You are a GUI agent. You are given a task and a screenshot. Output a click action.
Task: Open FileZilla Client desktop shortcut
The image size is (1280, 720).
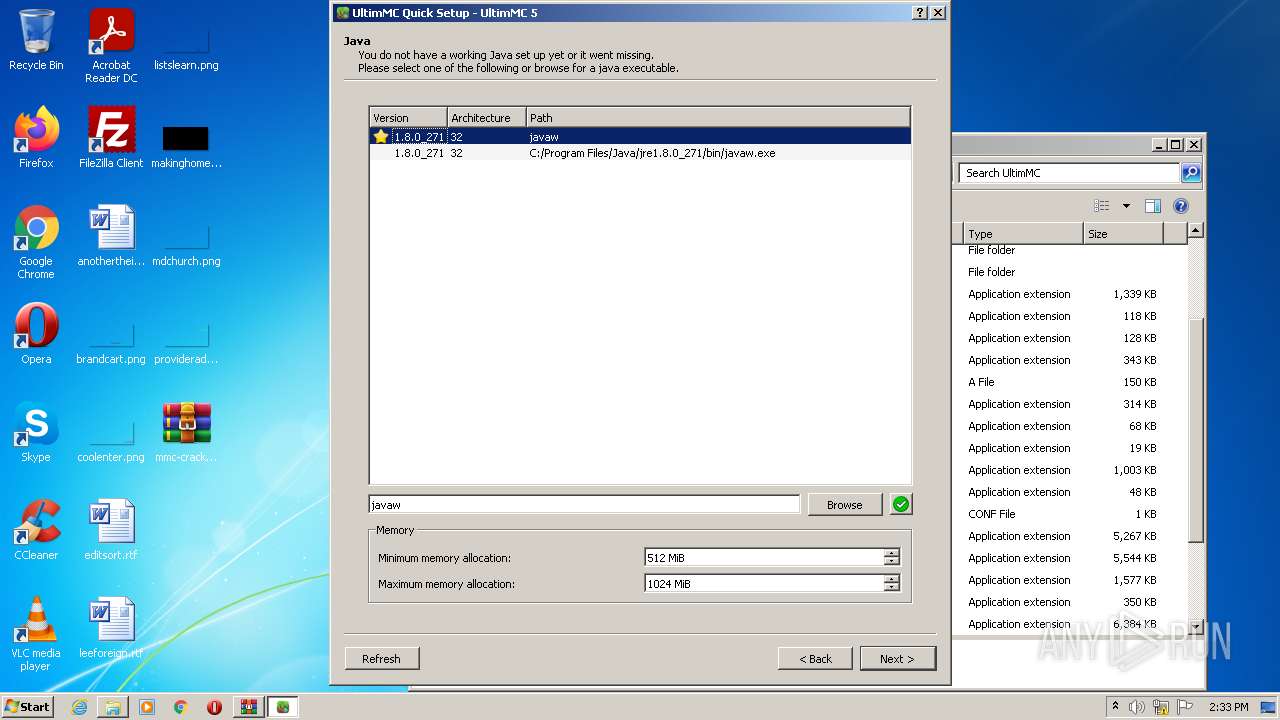111,138
